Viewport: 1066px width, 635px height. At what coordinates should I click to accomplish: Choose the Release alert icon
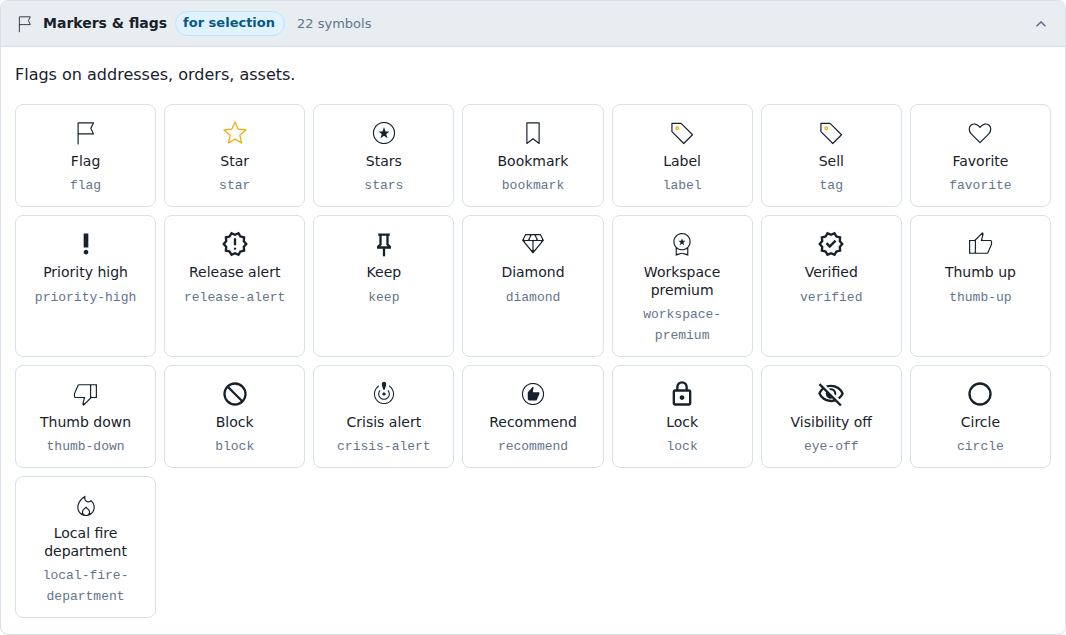click(235, 244)
